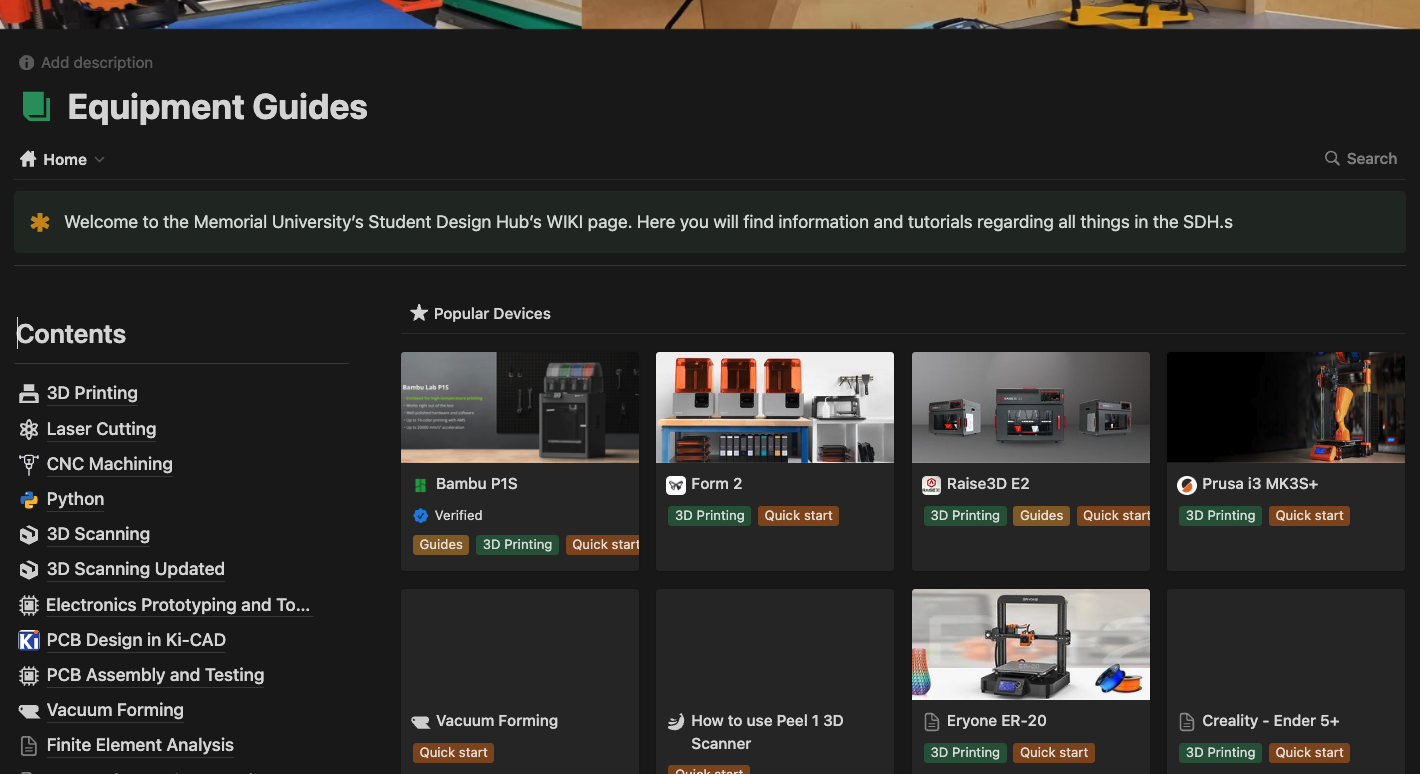The height and width of the screenshot is (774, 1420).
Task: Open the Creality - Ender 5+ title
Action: point(1270,721)
